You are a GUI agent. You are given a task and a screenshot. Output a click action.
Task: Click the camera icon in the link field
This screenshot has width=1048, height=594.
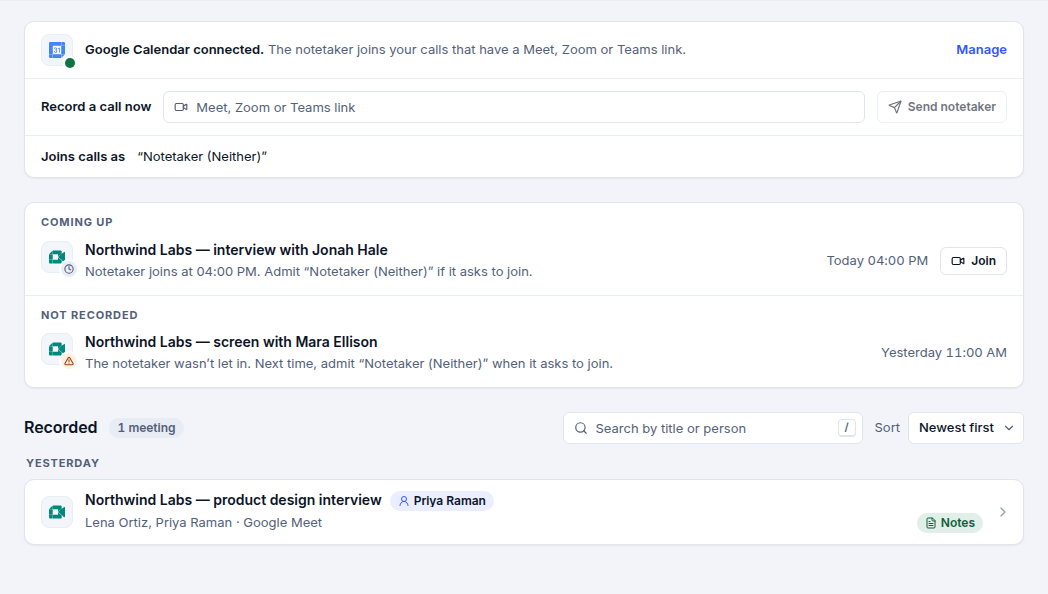pyautogui.click(x=181, y=107)
